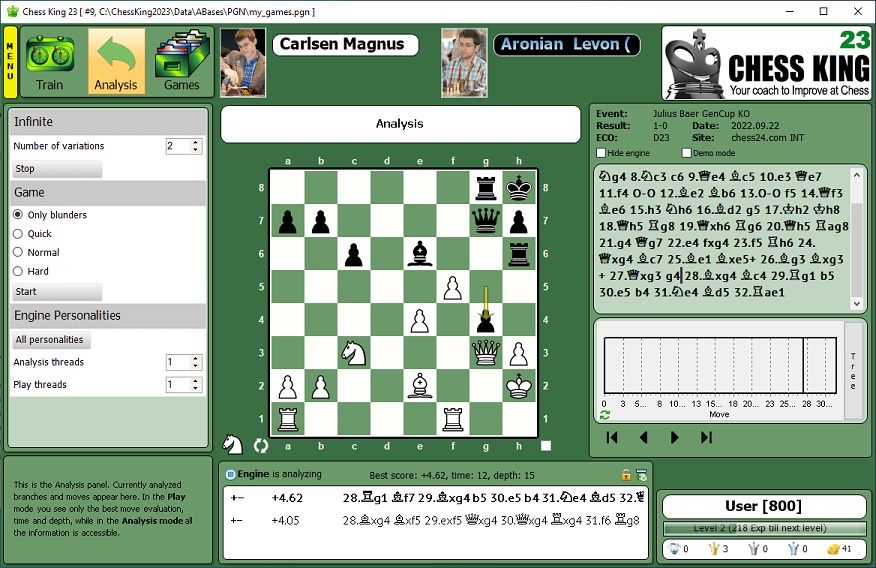Click the Start game analysis button

point(57,292)
